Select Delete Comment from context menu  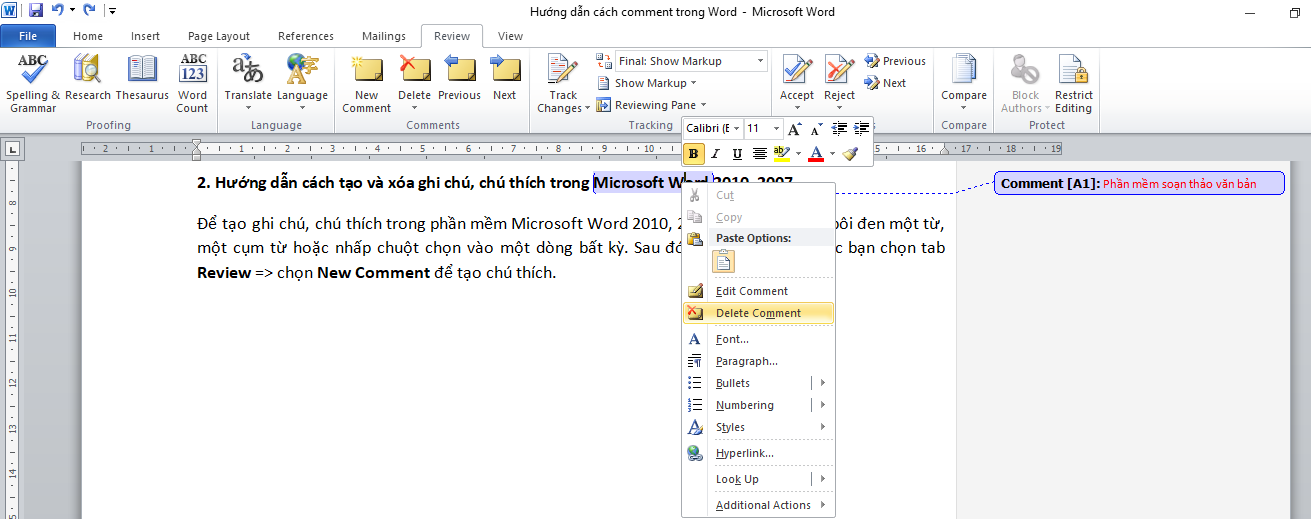[x=758, y=313]
